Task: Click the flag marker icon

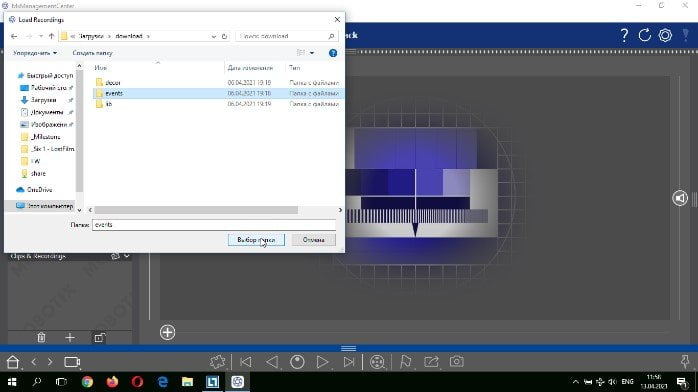Action: click(x=406, y=362)
